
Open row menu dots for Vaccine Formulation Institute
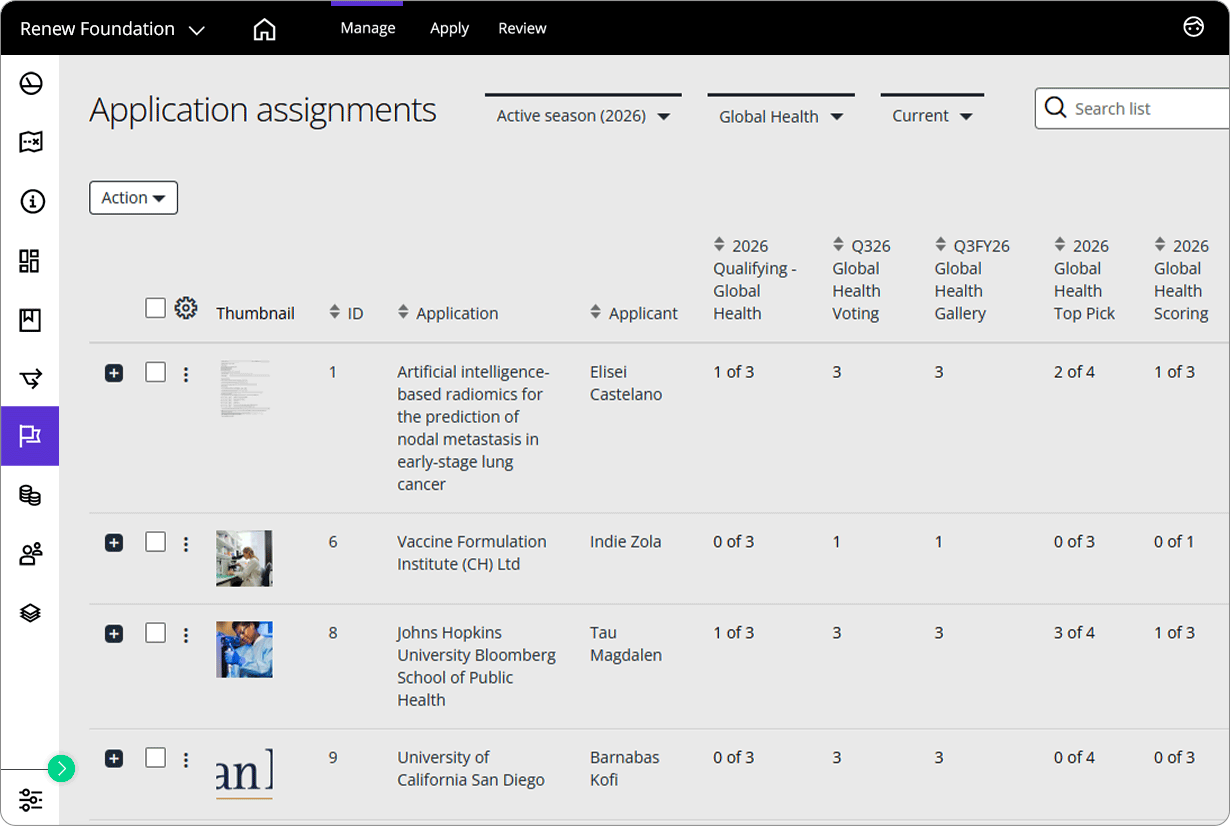(186, 544)
